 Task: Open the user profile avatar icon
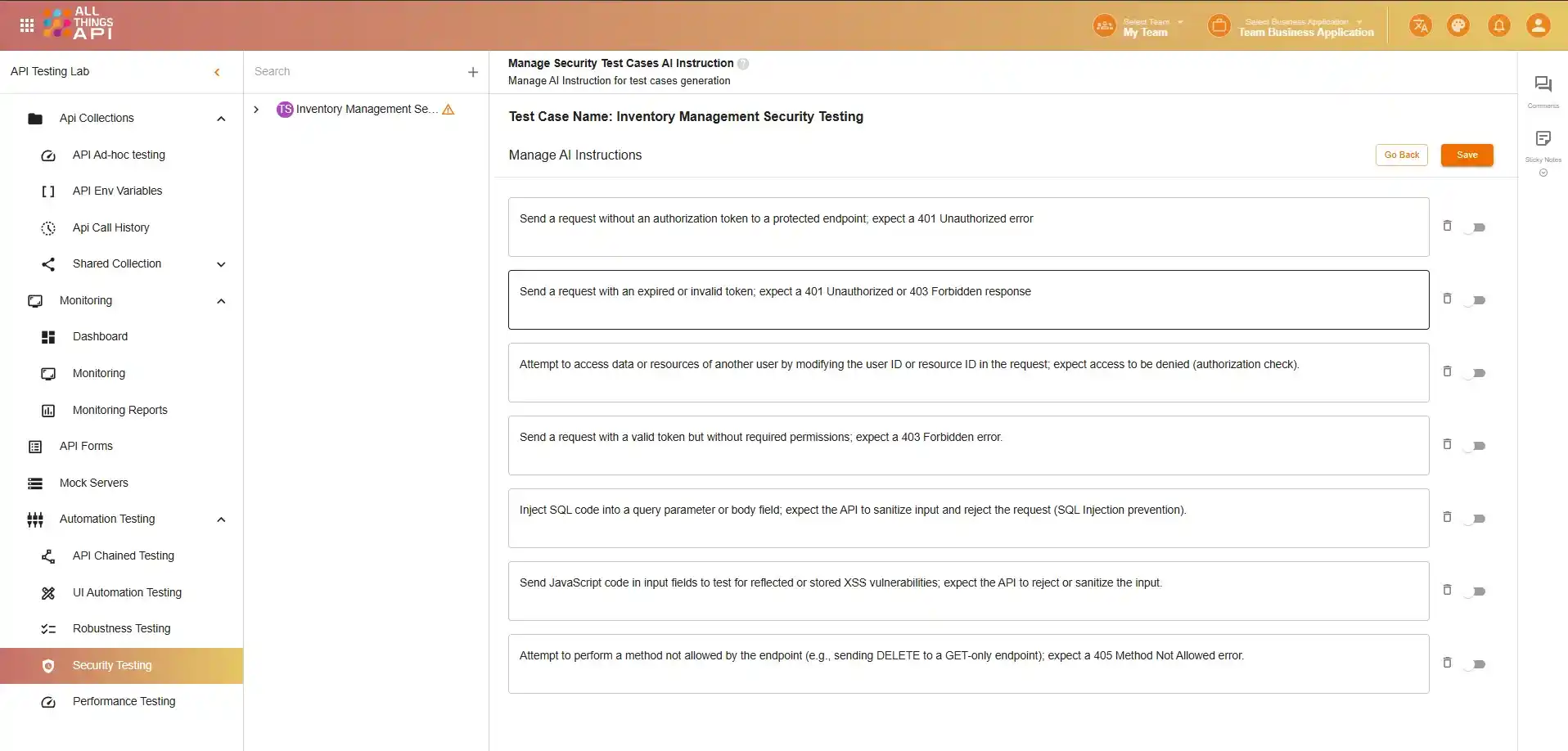click(1538, 25)
